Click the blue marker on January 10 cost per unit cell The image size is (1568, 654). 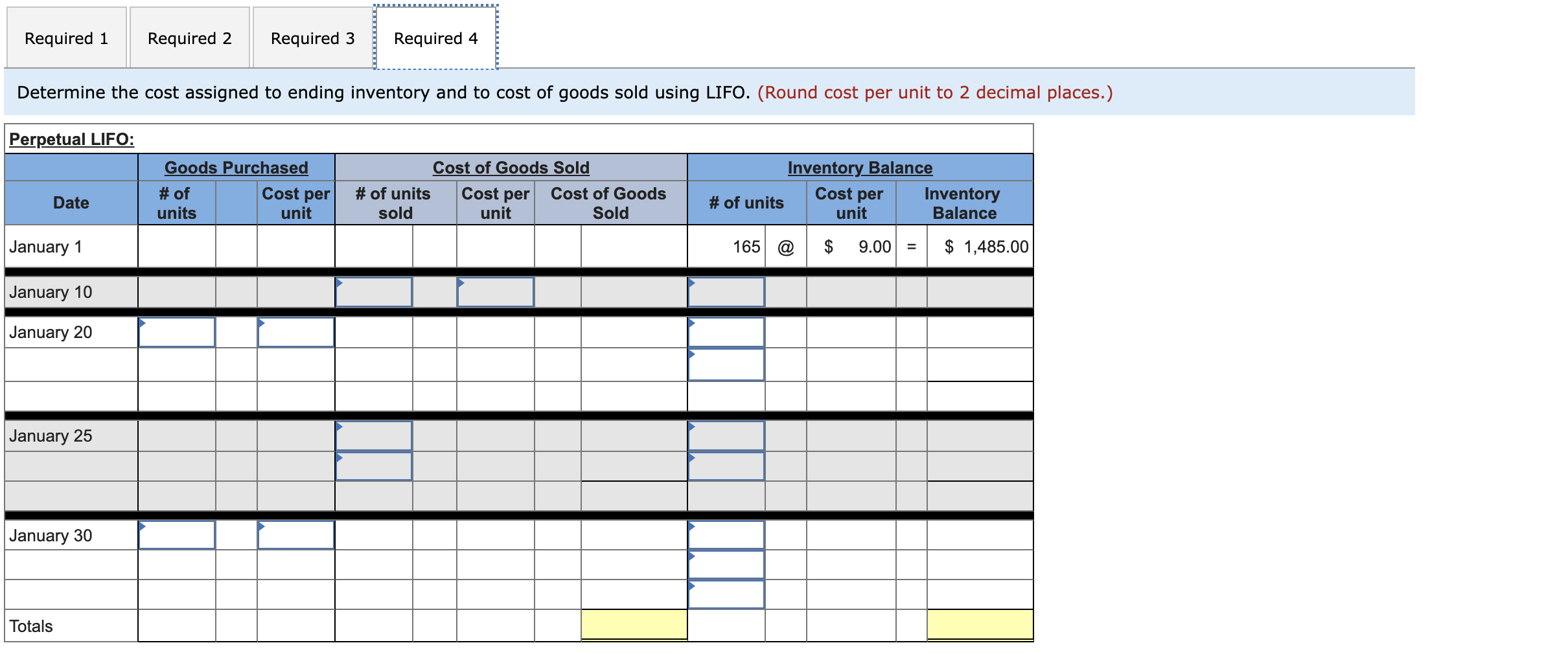point(460,282)
